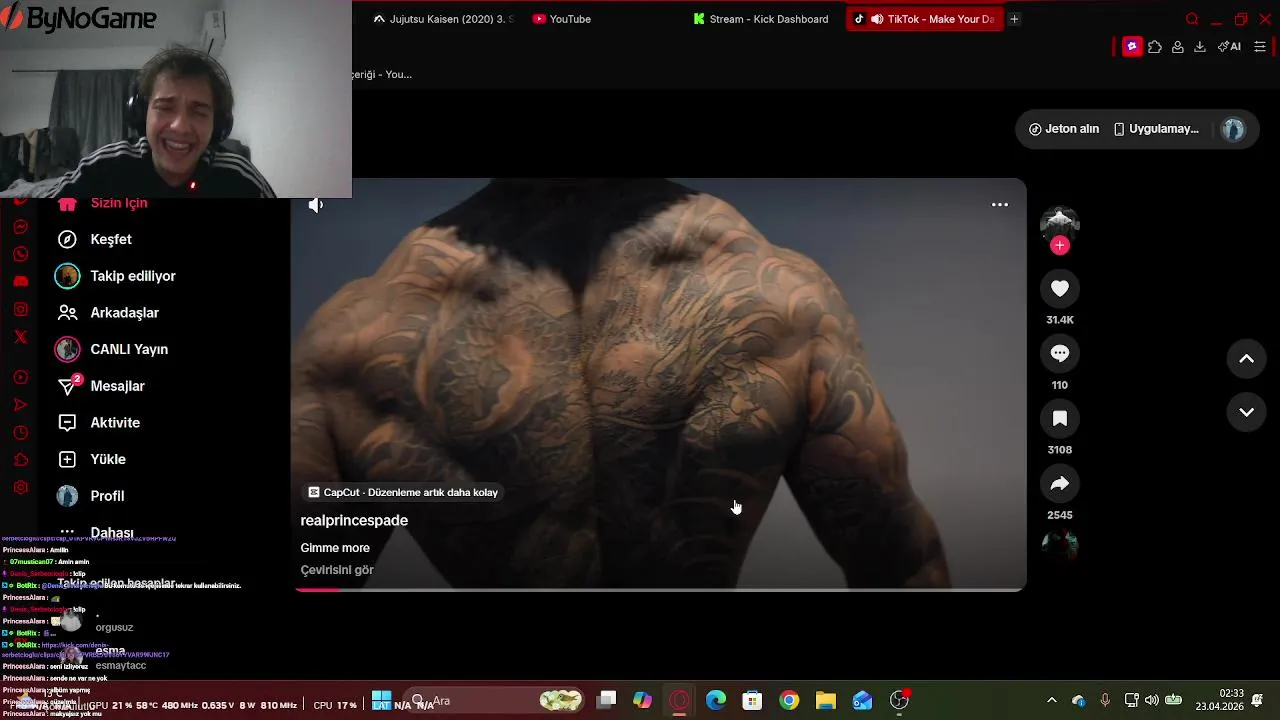Screen dimensions: 1280x720
Task: Mute the video with the speaker icon
Action: pyautogui.click(x=316, y=205)
